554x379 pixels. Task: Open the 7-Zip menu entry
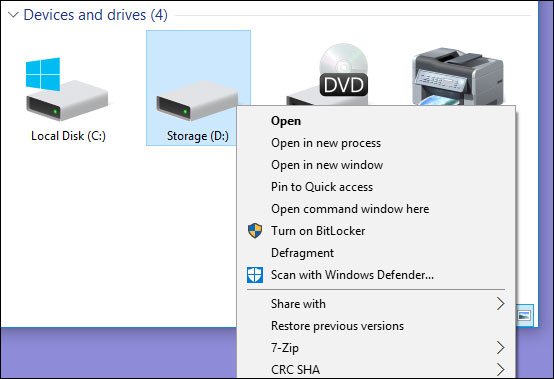[376, 348]
